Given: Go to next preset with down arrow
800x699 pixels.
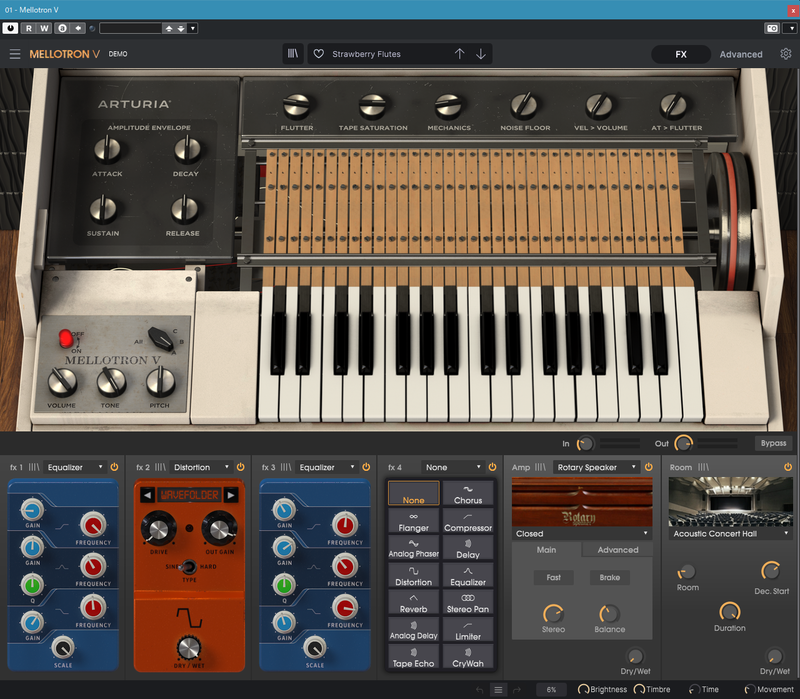Looking at the screenshot, I should (481, 54).
